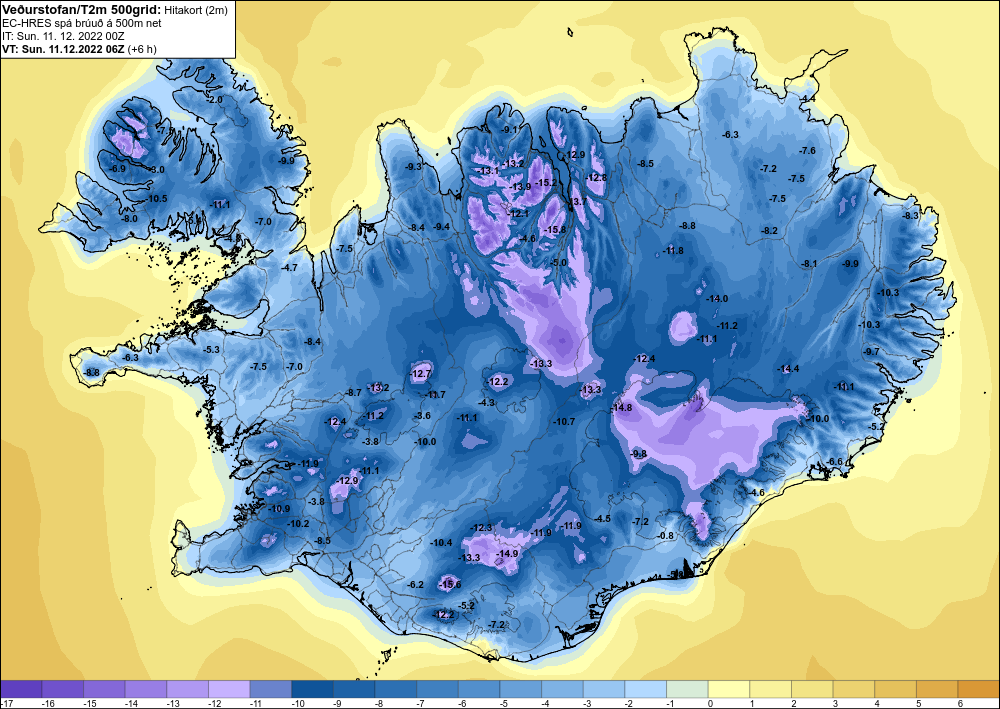Click the '-9.4' temperature label
The height and width of the screenshot is (709, 1000).
pyautogui.click(x=441, y=227)
